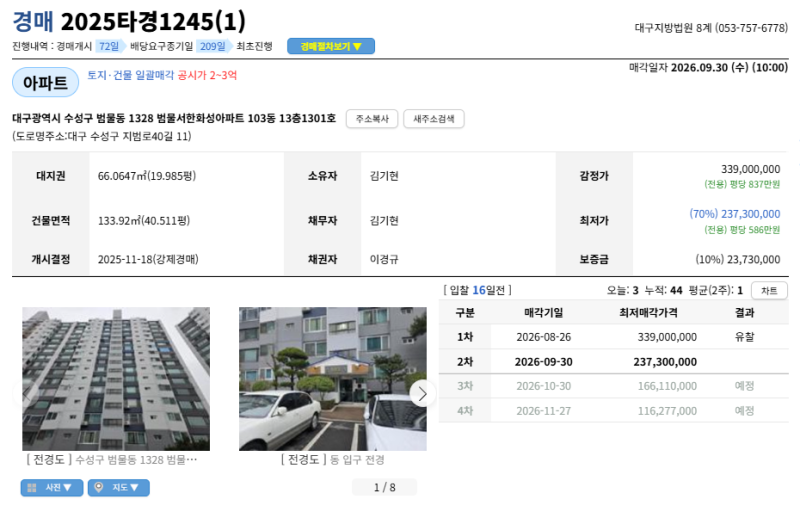800x524 pixels.
Task: Click the 새주소검색 button
Action: (x=434, y=119)
